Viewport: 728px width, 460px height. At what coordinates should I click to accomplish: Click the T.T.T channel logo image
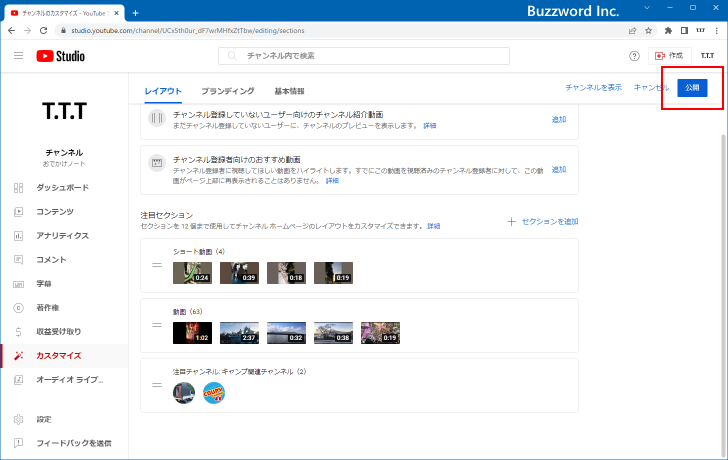pyautogui.click(x=65, y=111)
